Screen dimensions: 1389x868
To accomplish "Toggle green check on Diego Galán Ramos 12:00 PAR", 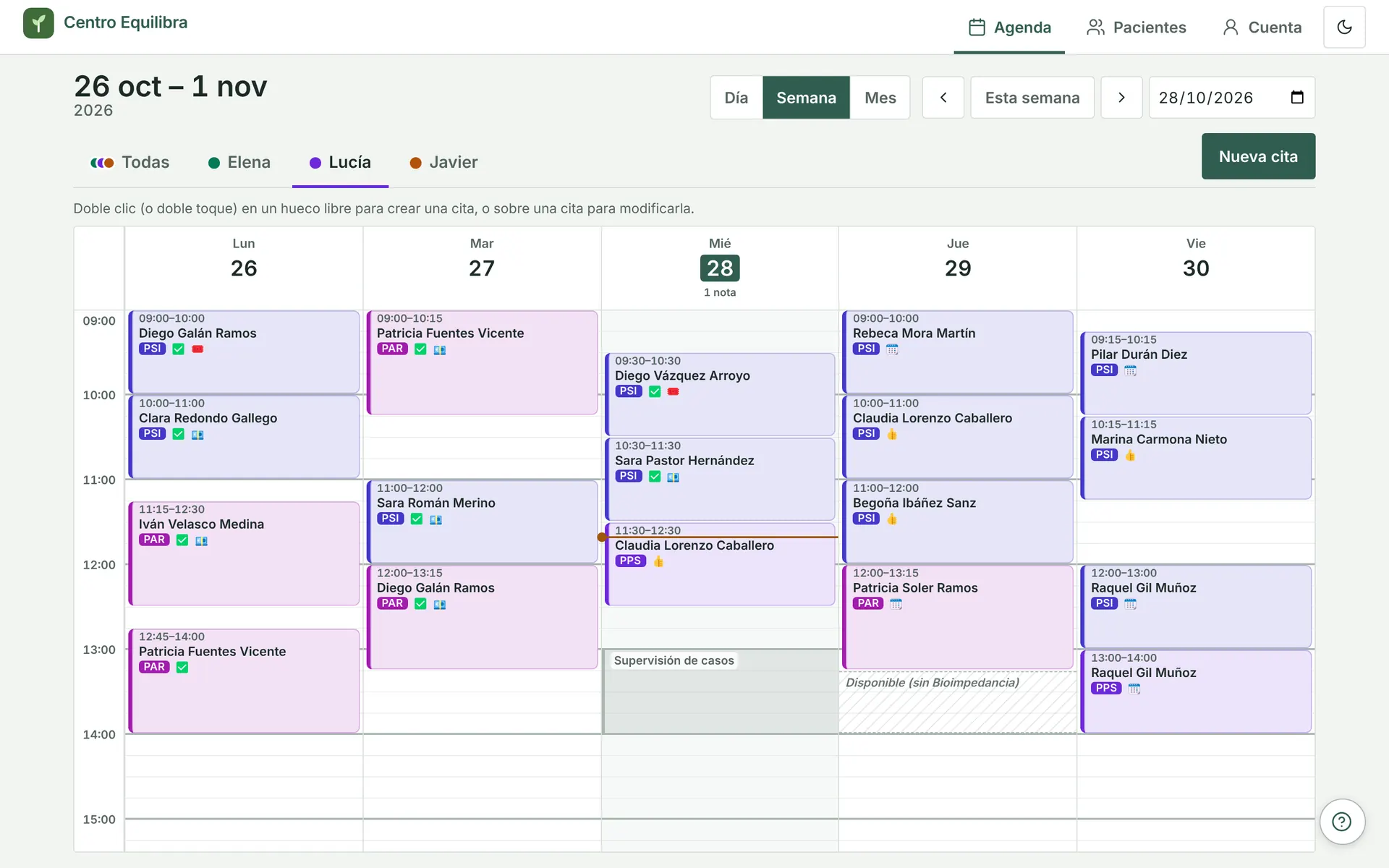I will point(420,604).
